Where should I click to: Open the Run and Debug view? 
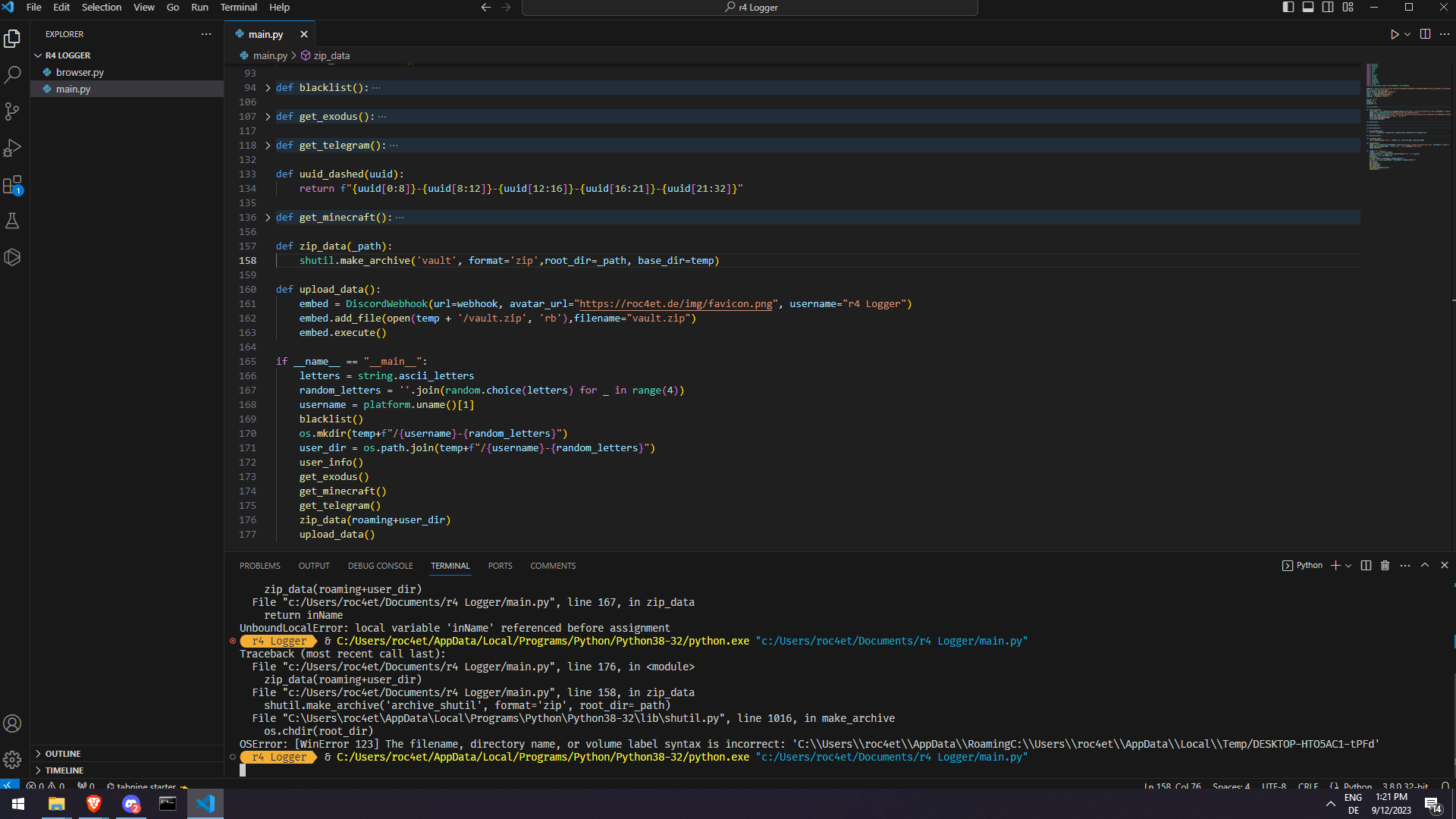pyautogui.click(x=12, y=148)
